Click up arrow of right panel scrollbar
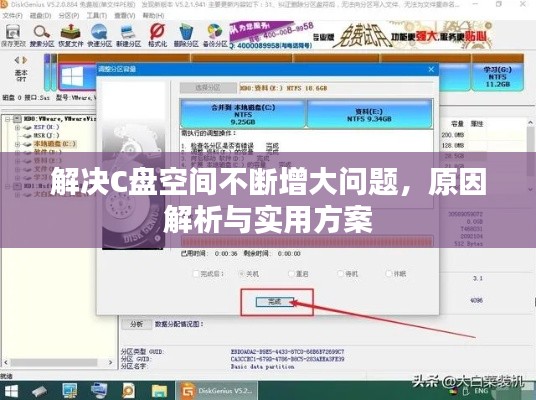The width and height of the screenshot is (536, 400). 530,122
